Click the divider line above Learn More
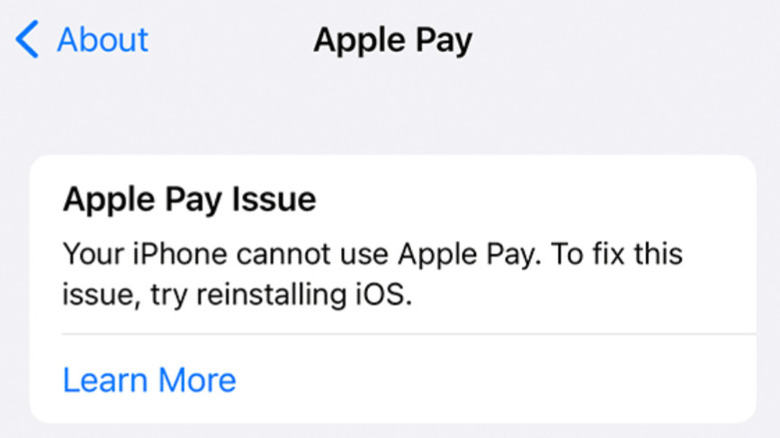This screenshot has width=780, height=438. [x=409, y=334]
